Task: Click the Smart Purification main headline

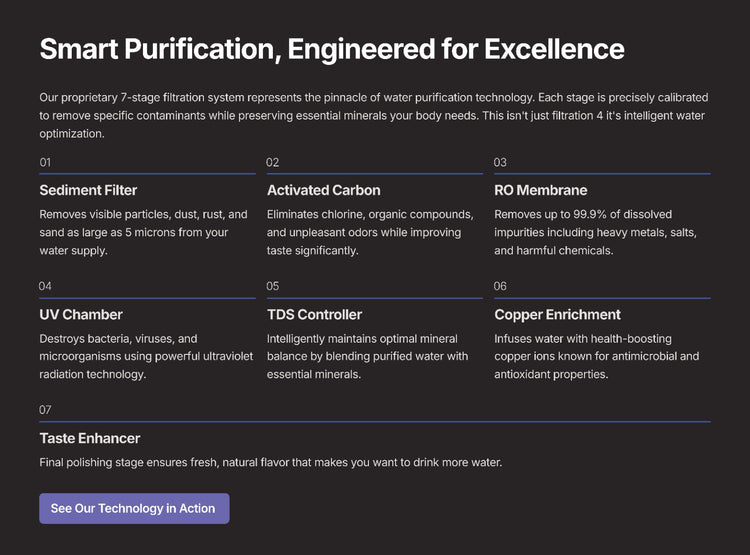Action: point(331,49)
